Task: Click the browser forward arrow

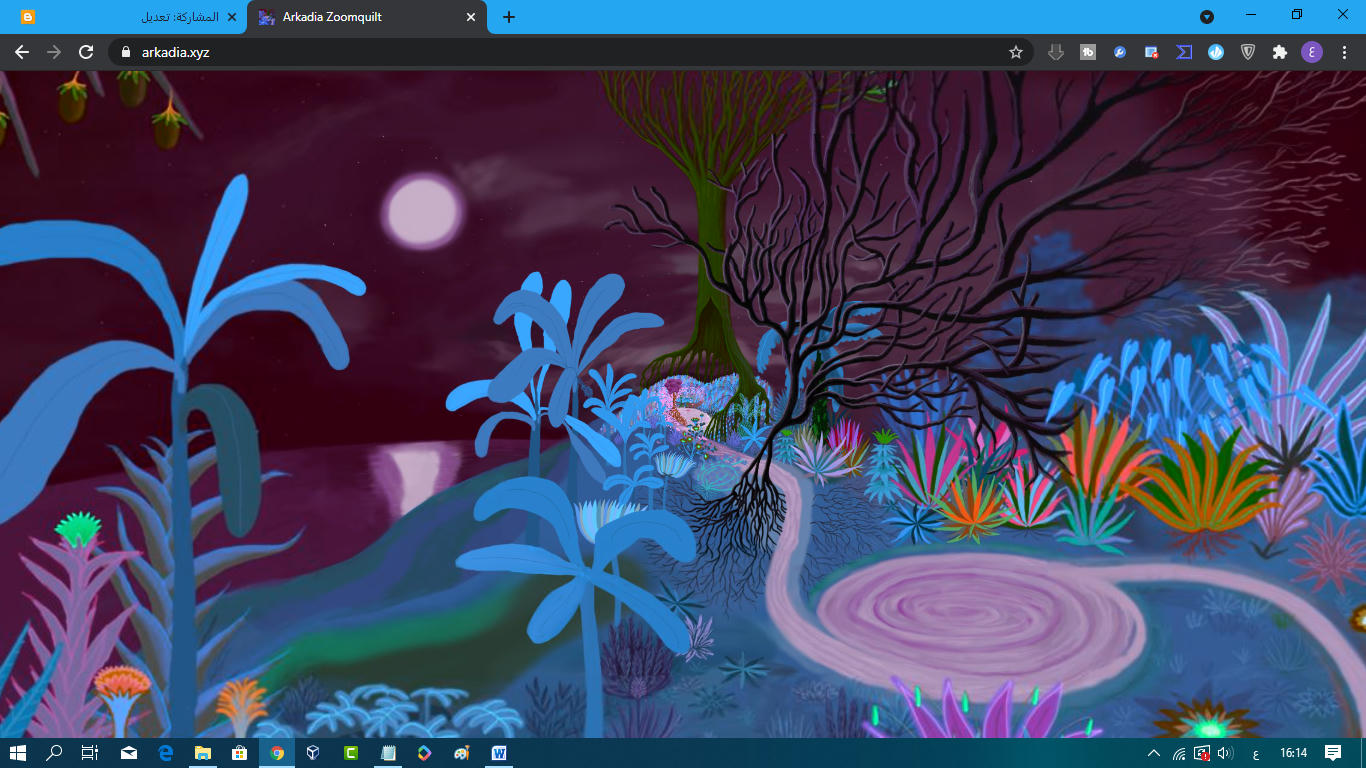Action: click(x=54, y=52)
